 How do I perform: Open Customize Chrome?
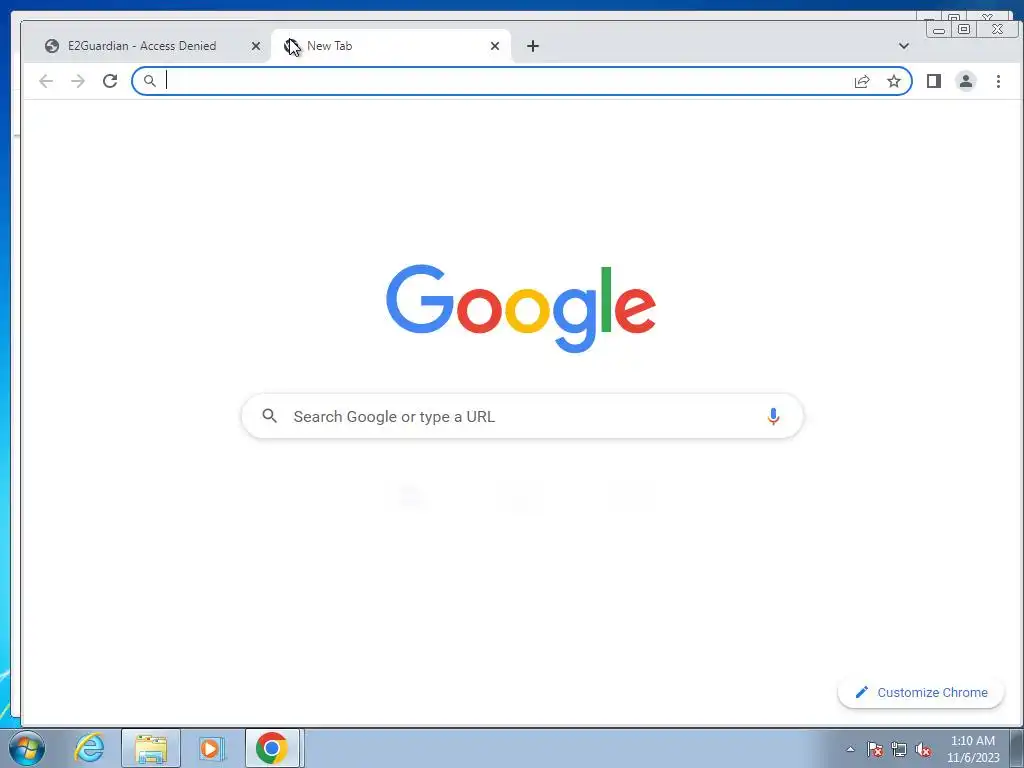point(921,692)
